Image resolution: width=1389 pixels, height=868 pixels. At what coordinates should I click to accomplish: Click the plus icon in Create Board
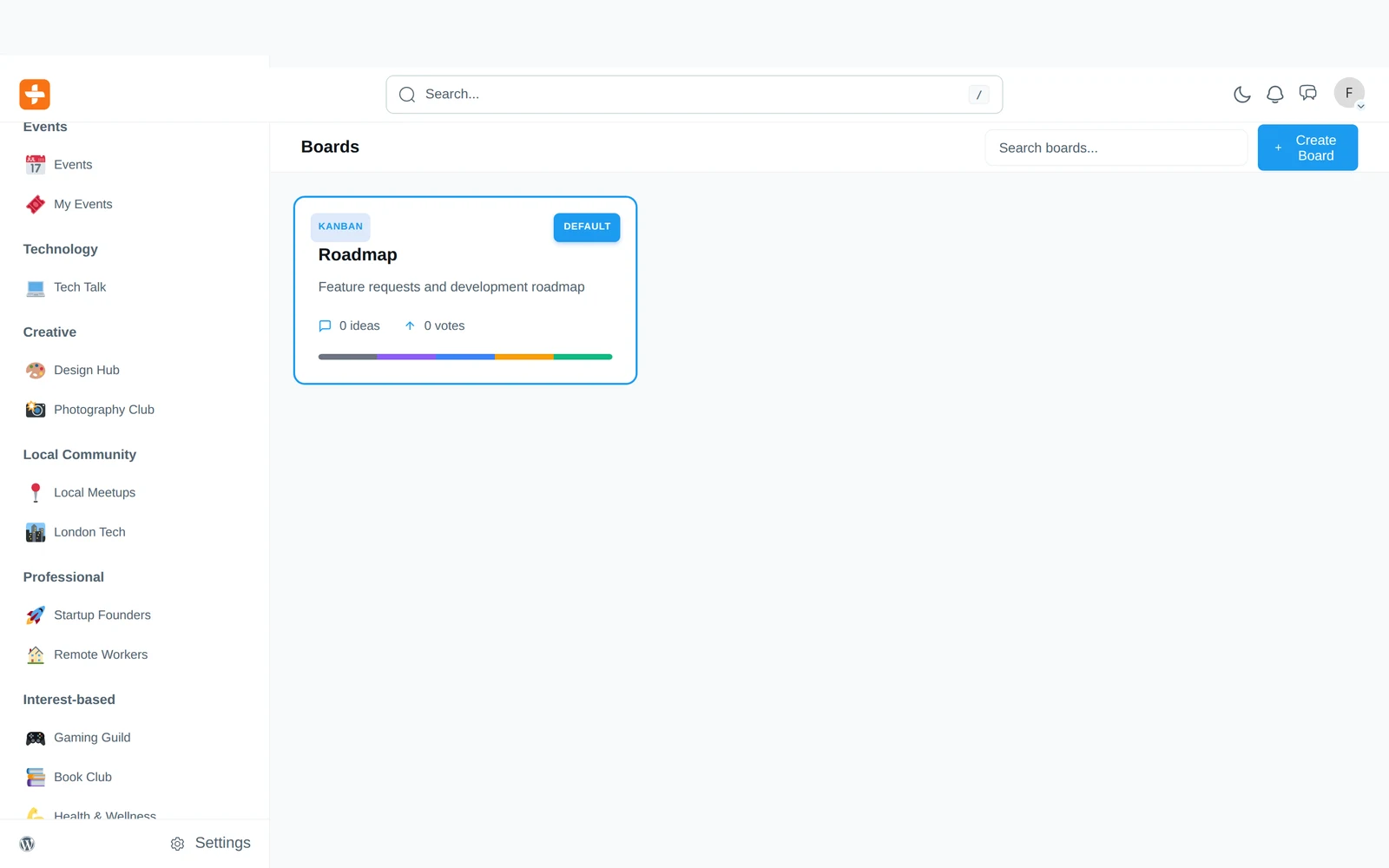(x=1278, y=148)
